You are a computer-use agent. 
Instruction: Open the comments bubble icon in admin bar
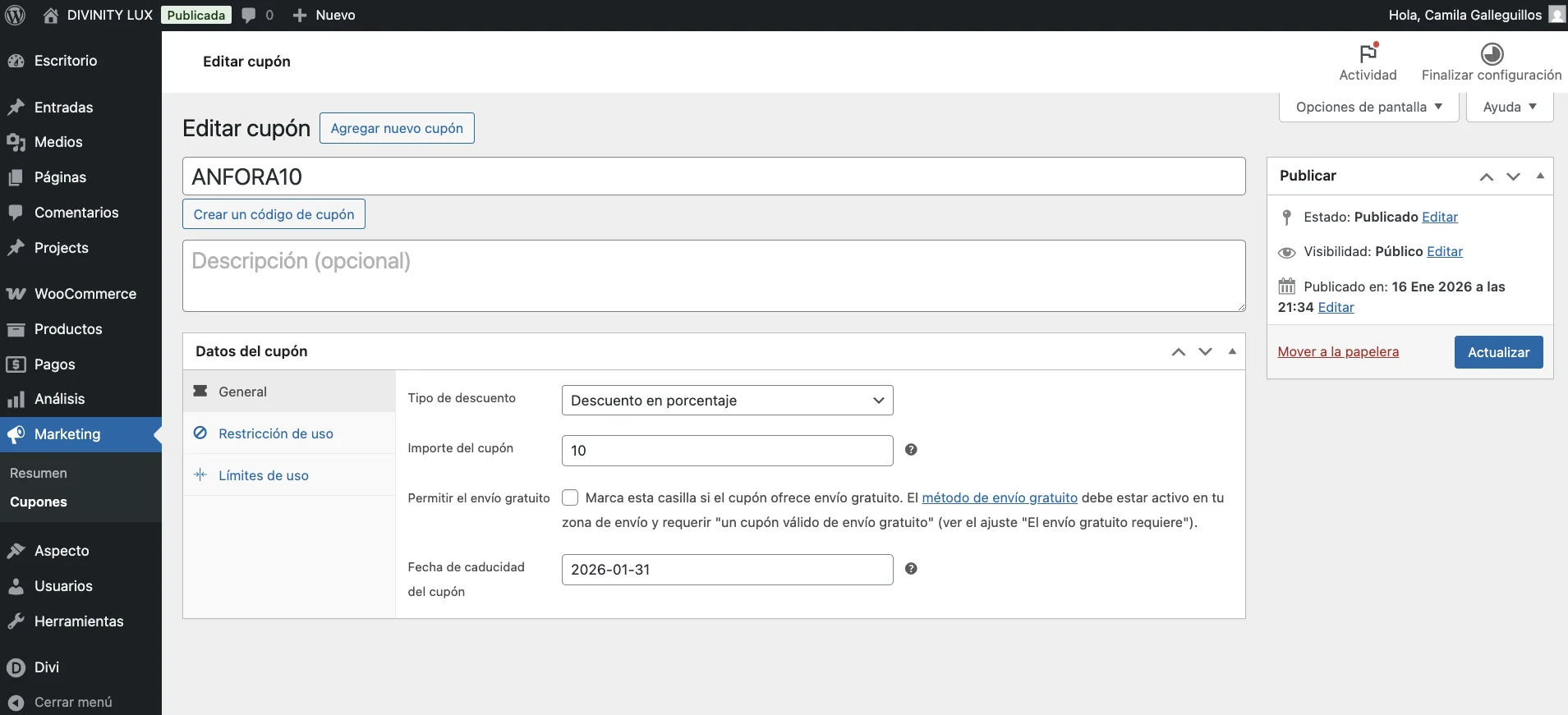coord(249,15)
